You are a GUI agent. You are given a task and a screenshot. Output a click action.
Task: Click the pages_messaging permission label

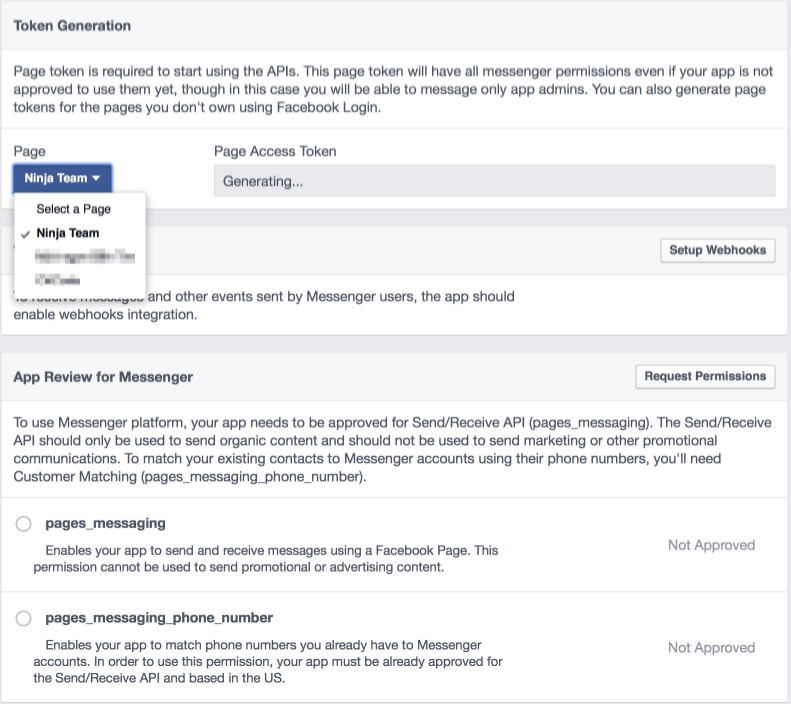click(x=105, y=523)
